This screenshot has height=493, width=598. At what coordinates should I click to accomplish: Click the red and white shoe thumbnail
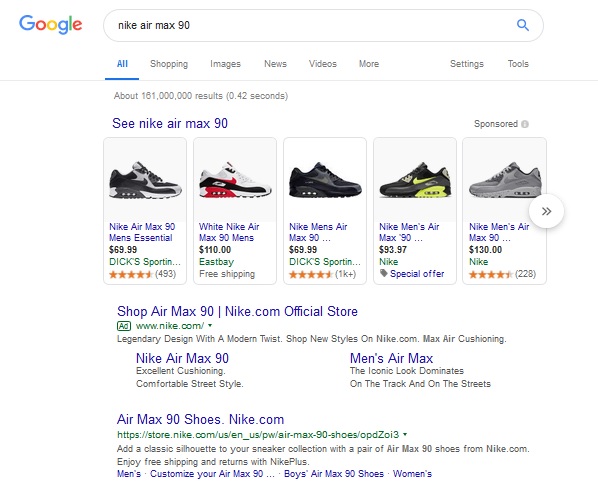235,180
